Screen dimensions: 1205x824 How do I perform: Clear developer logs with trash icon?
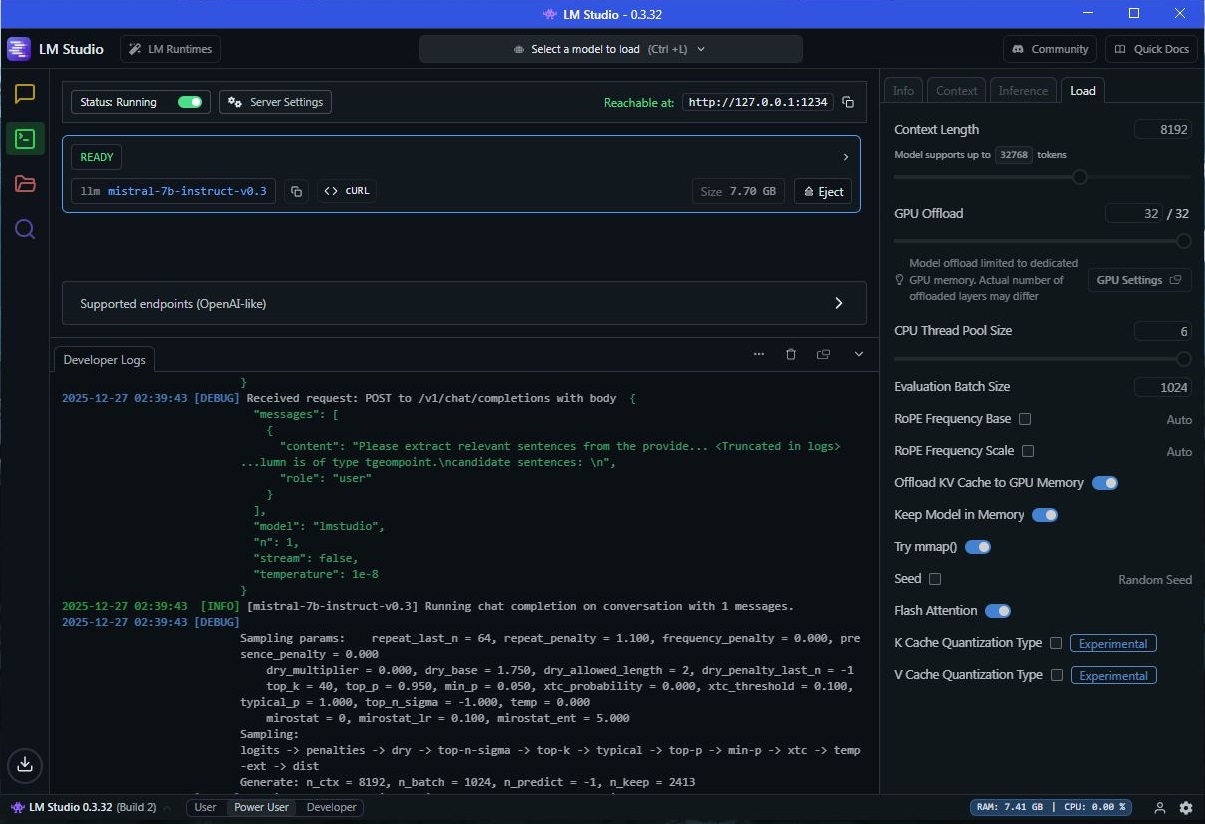791,354
